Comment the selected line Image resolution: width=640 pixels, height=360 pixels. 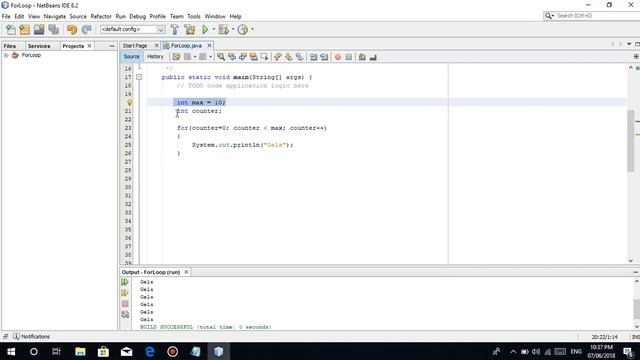pyautogui.click(x=362, y=57)
